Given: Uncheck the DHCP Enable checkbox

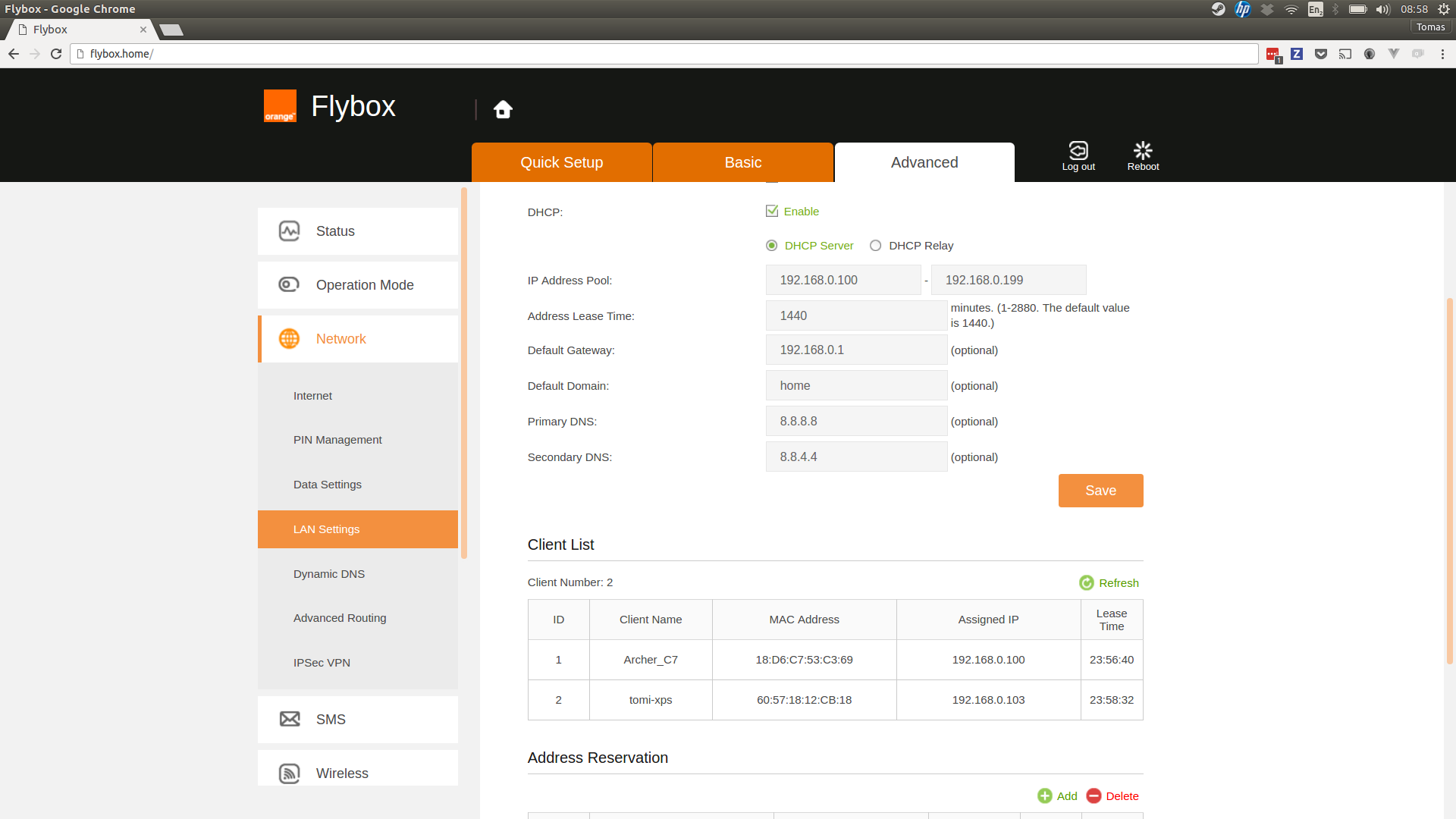Looking at the screenshot, I should point(771,211).
